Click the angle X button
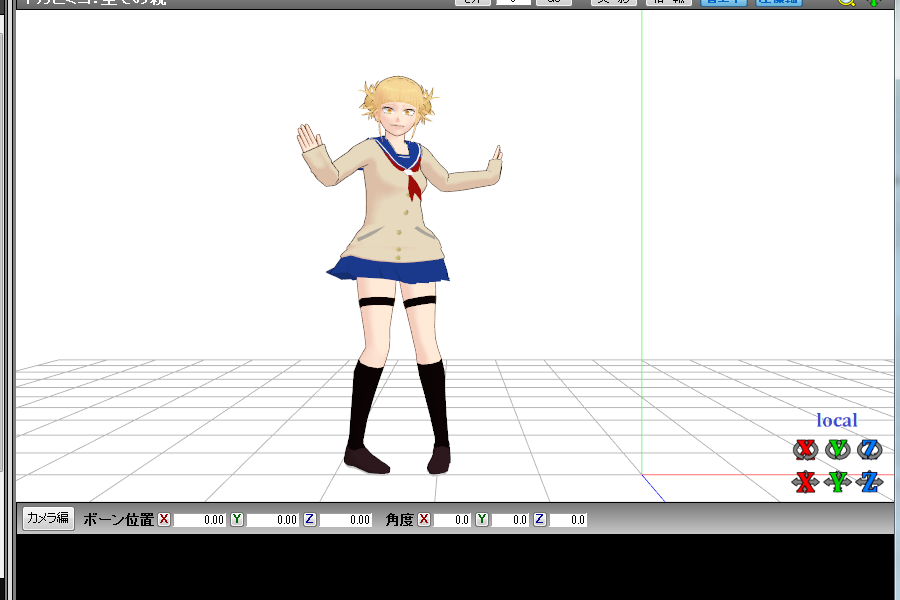Screen dimensions: 900x600 (x=424, y=519)
